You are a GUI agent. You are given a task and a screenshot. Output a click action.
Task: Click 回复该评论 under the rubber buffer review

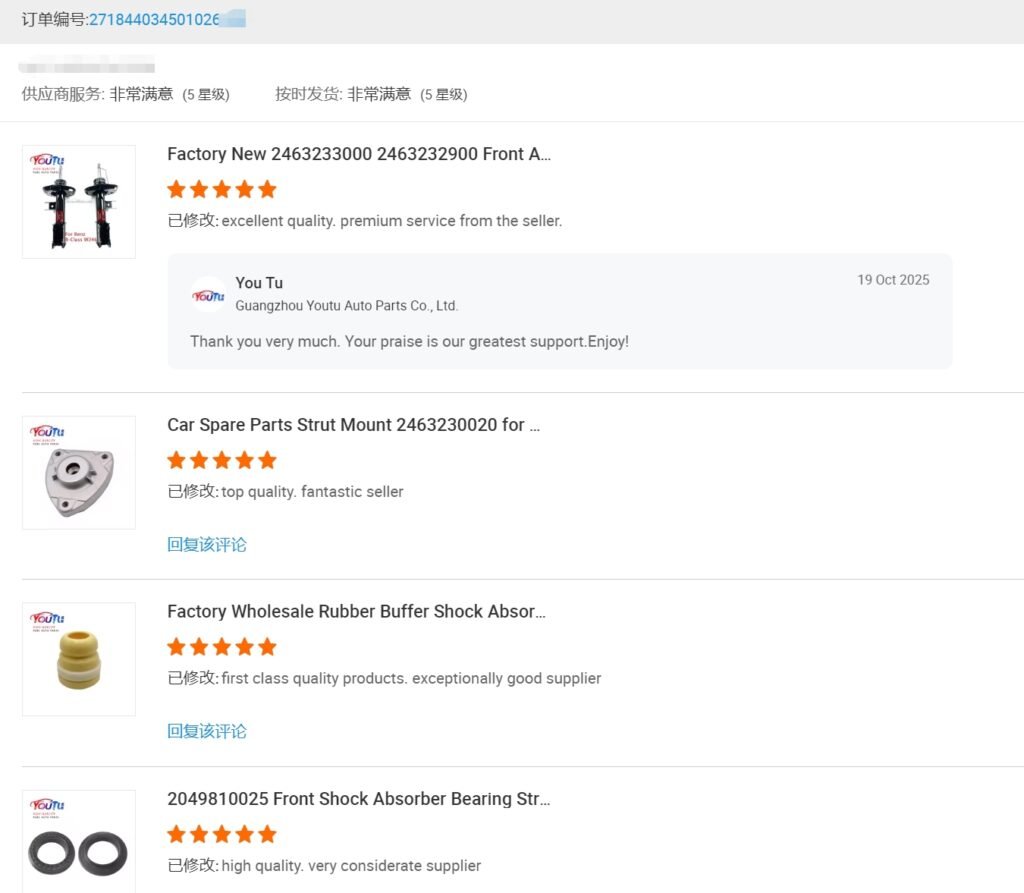coord(207,731)
